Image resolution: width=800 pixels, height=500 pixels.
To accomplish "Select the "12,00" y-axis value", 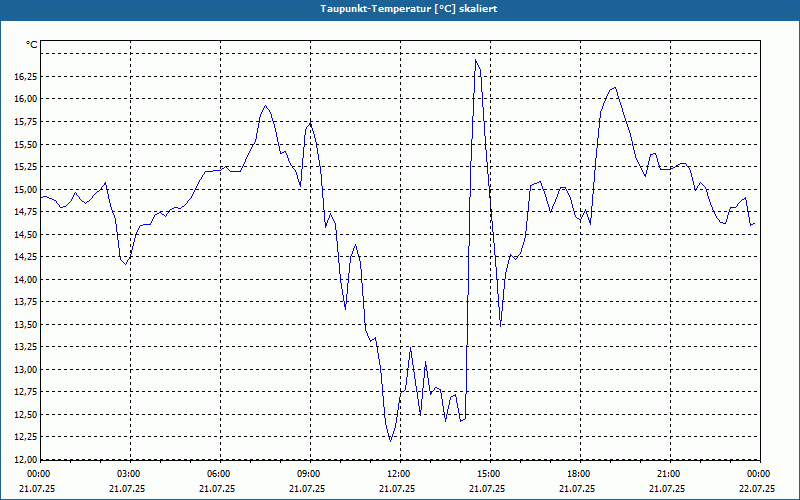I will coord(25,459).
